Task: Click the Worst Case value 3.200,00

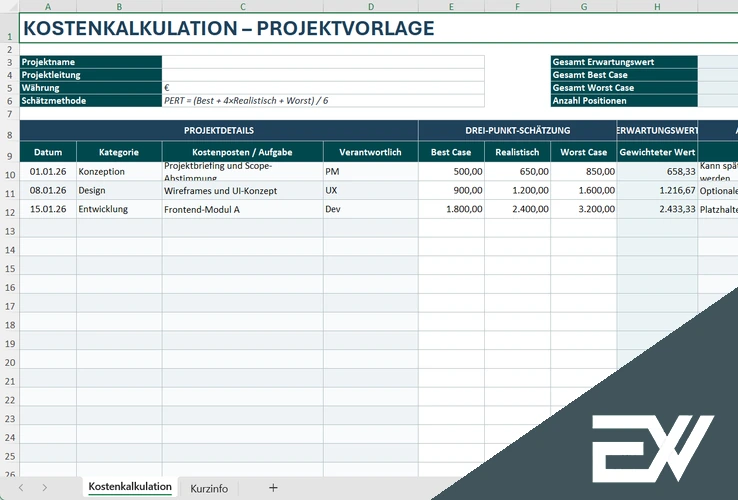Action: pos(583,209)
